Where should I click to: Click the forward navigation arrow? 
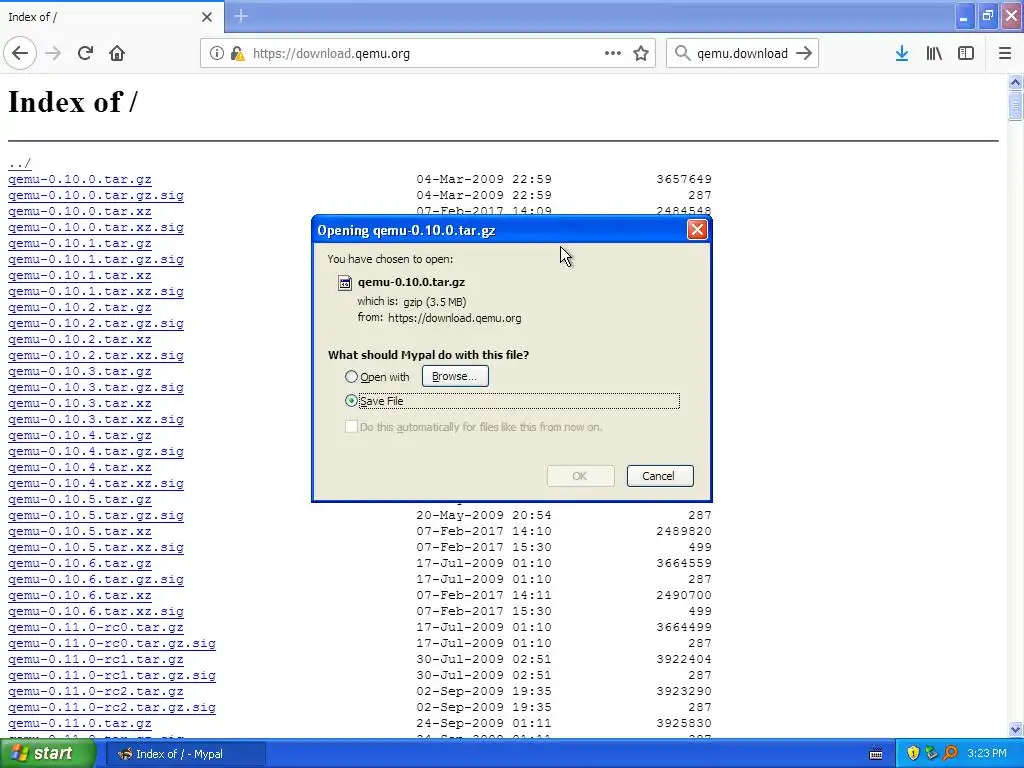point(54,53)
